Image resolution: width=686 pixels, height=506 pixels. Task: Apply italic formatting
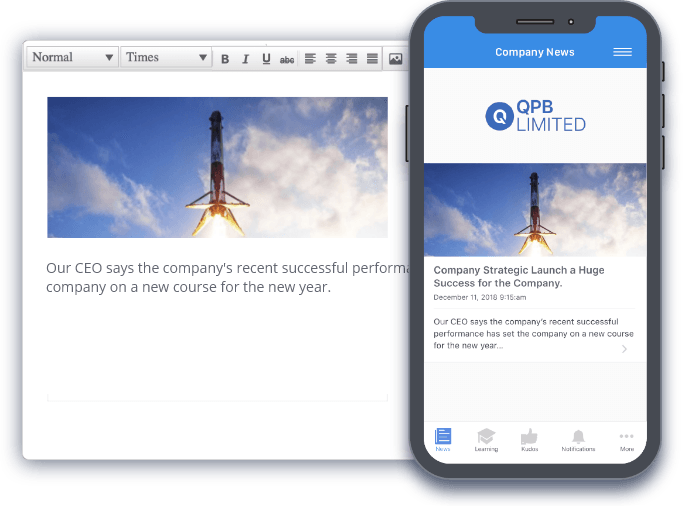tap(245, 59)
